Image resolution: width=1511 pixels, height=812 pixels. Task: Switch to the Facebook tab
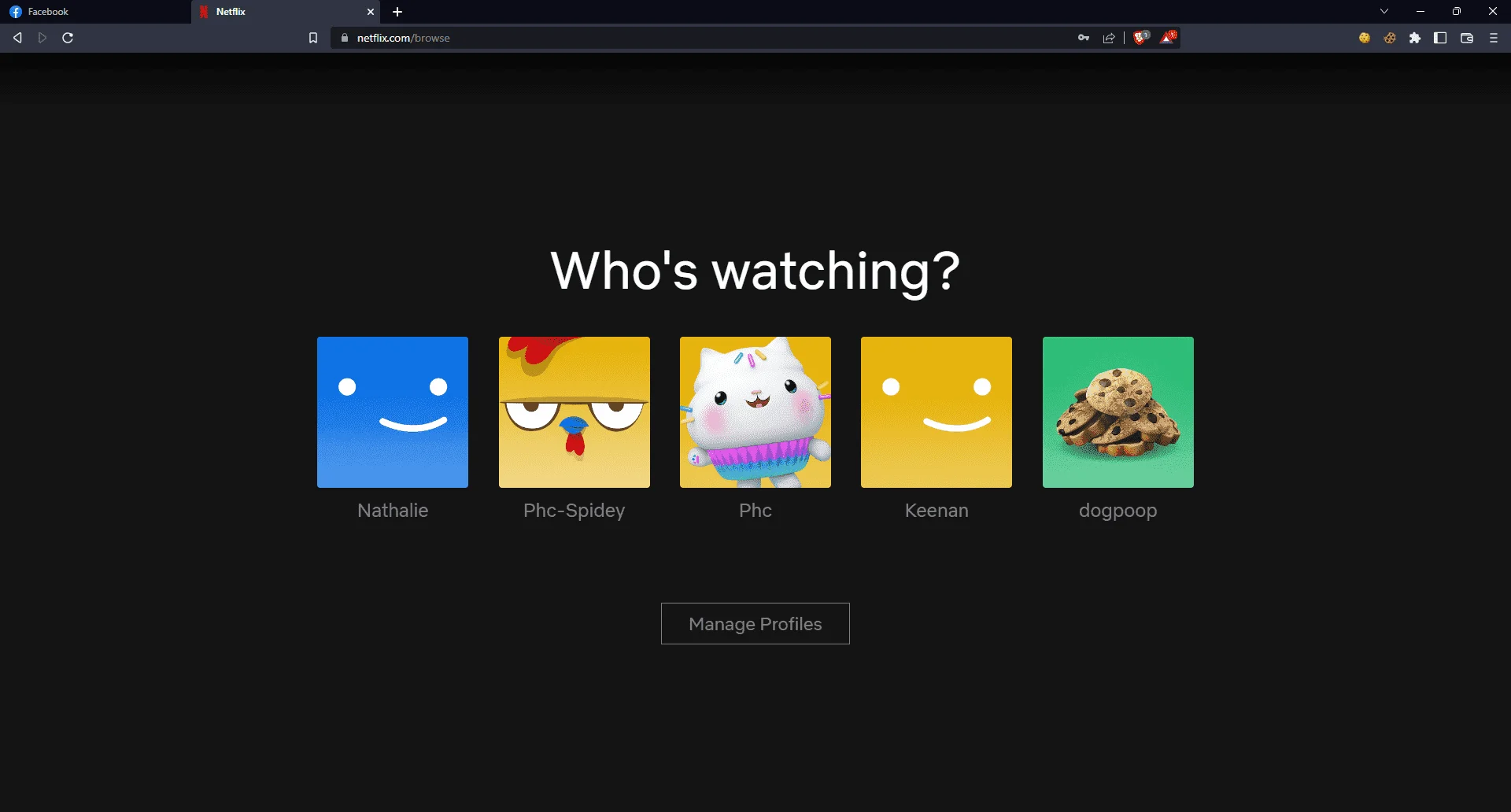coord(94,12)
